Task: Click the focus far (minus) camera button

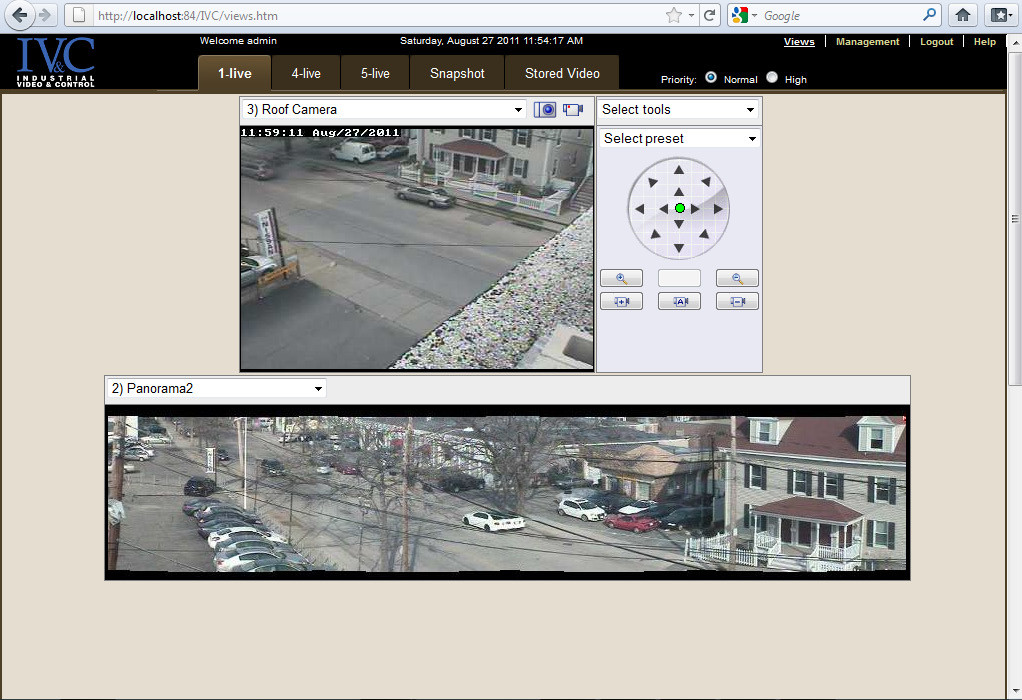Action: 737,301
